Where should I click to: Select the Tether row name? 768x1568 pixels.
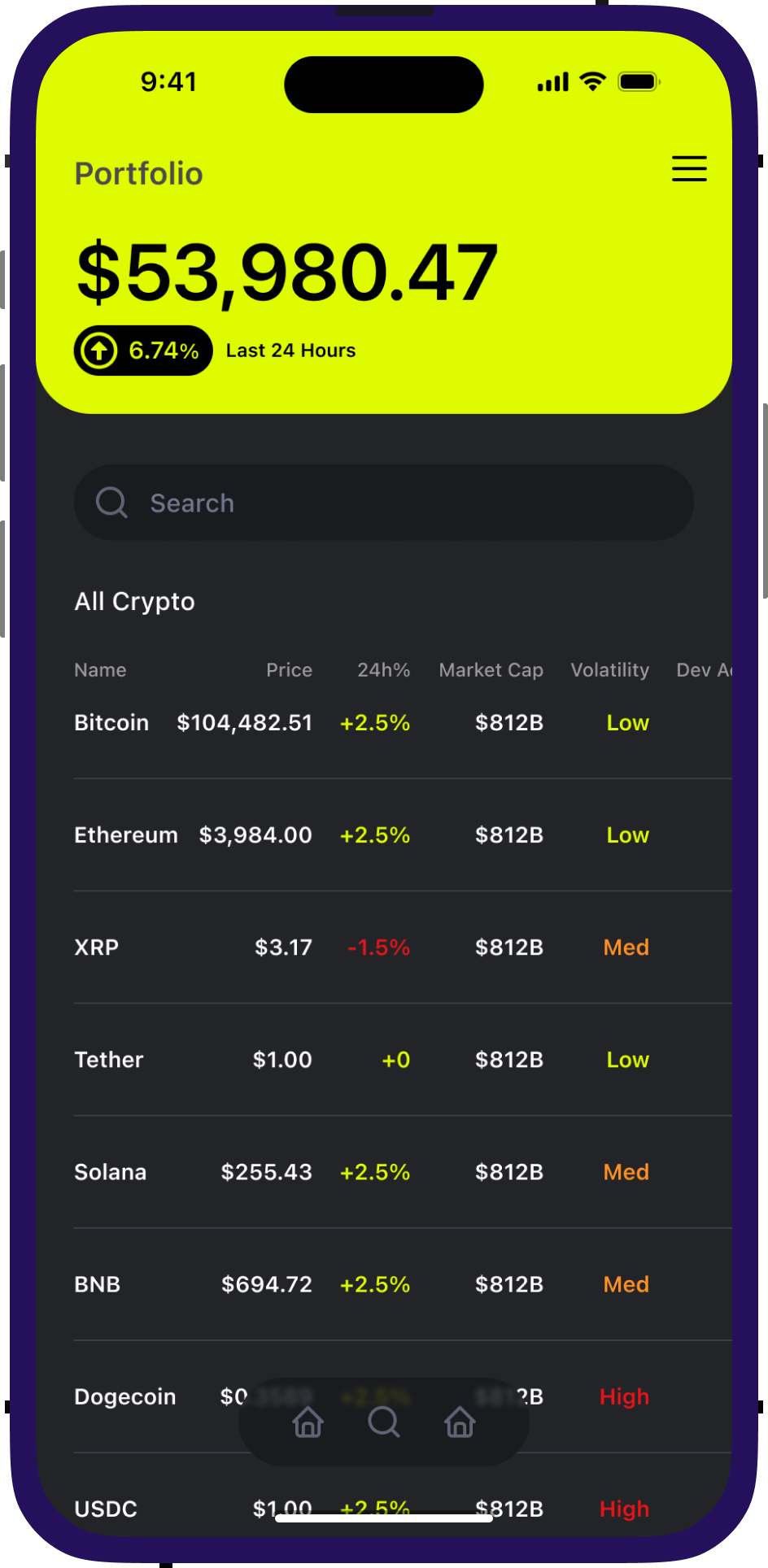pyautogui.click(x=108, y=1060)
